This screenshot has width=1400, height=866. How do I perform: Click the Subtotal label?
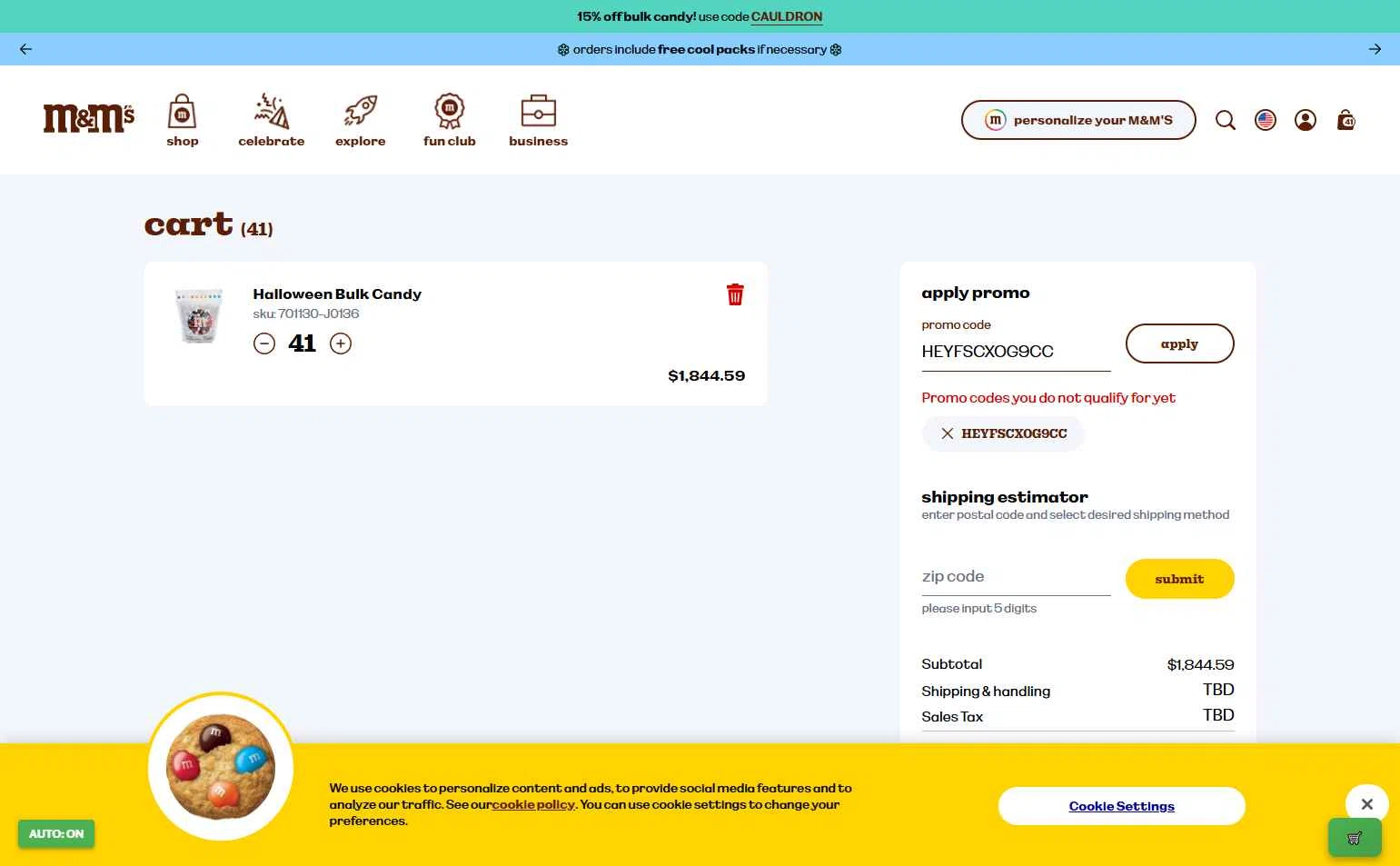(951, 664)
